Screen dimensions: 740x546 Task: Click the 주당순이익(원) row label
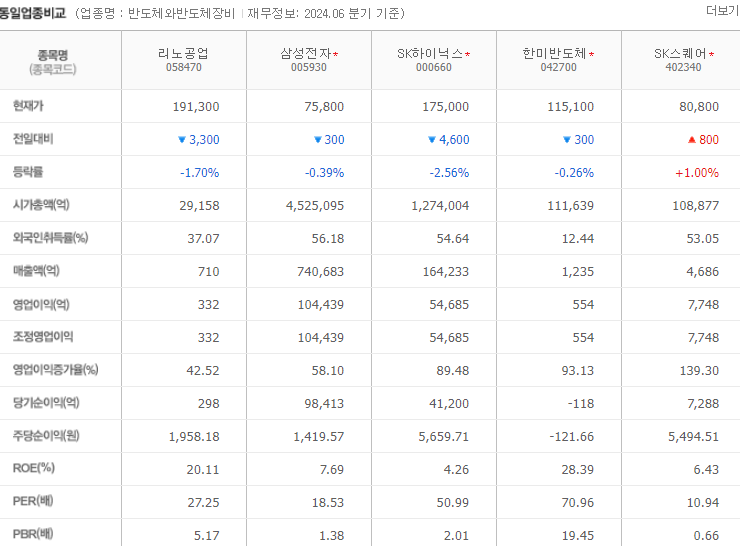coord(46,436)
